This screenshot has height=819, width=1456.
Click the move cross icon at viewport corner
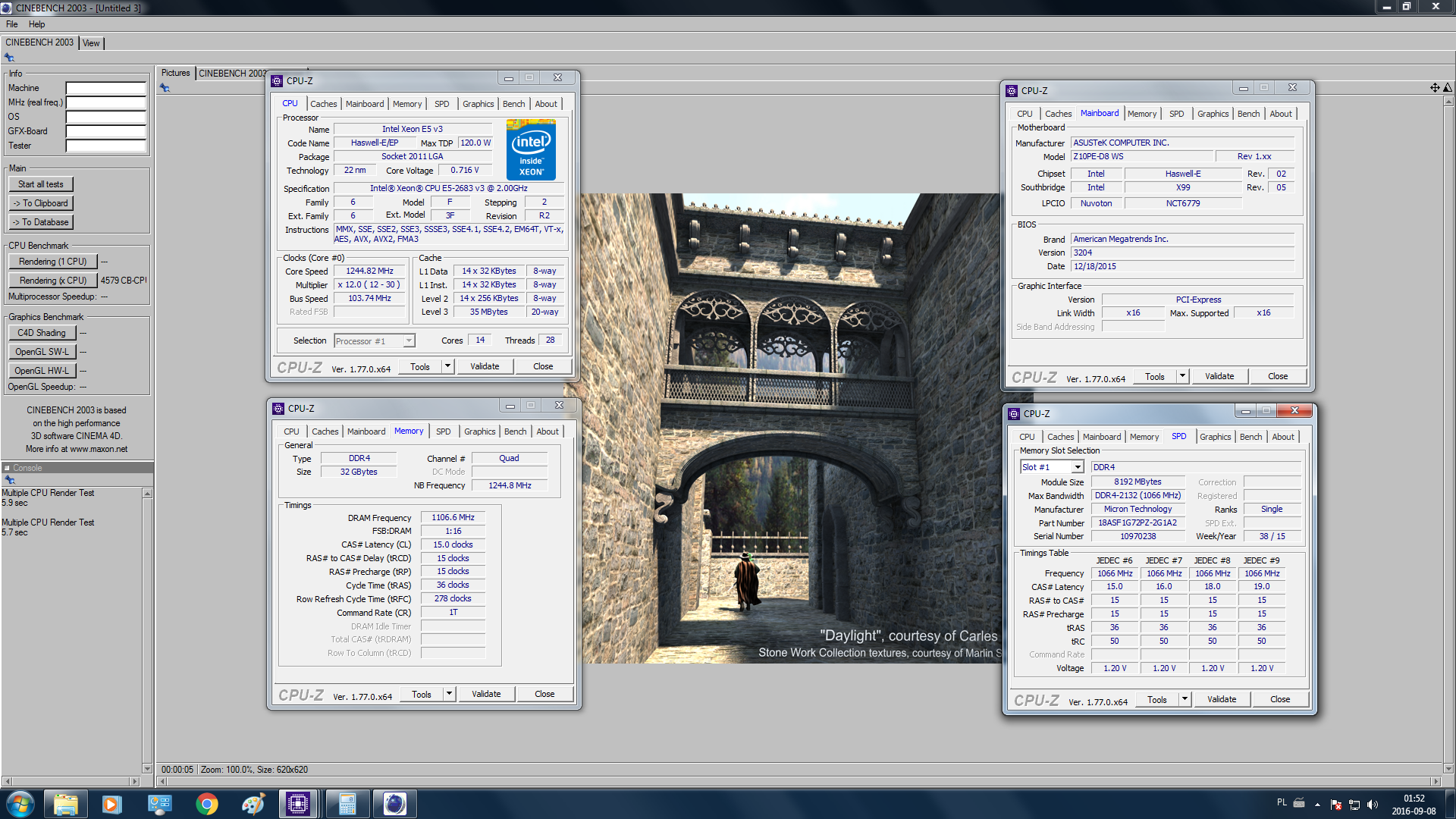pos(1435,88)
